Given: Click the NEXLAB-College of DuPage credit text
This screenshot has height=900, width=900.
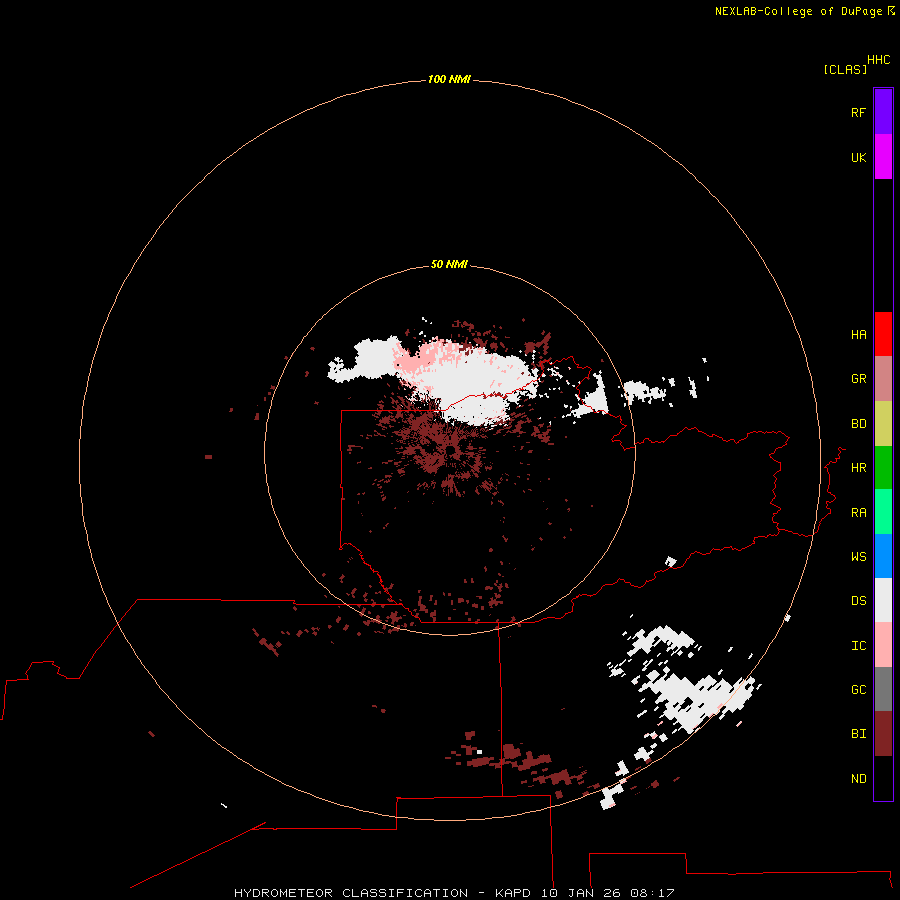Looking at the screenshot, I should [798, 11].
